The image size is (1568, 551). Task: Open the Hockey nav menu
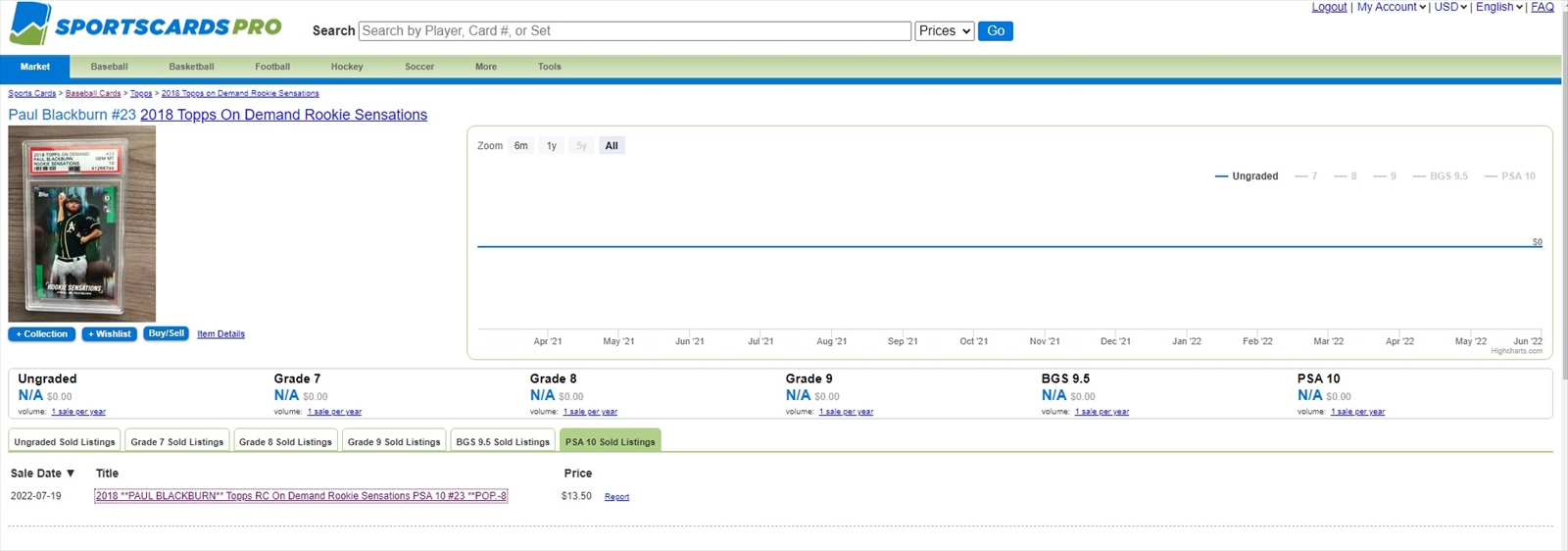[x=347, y=67]
